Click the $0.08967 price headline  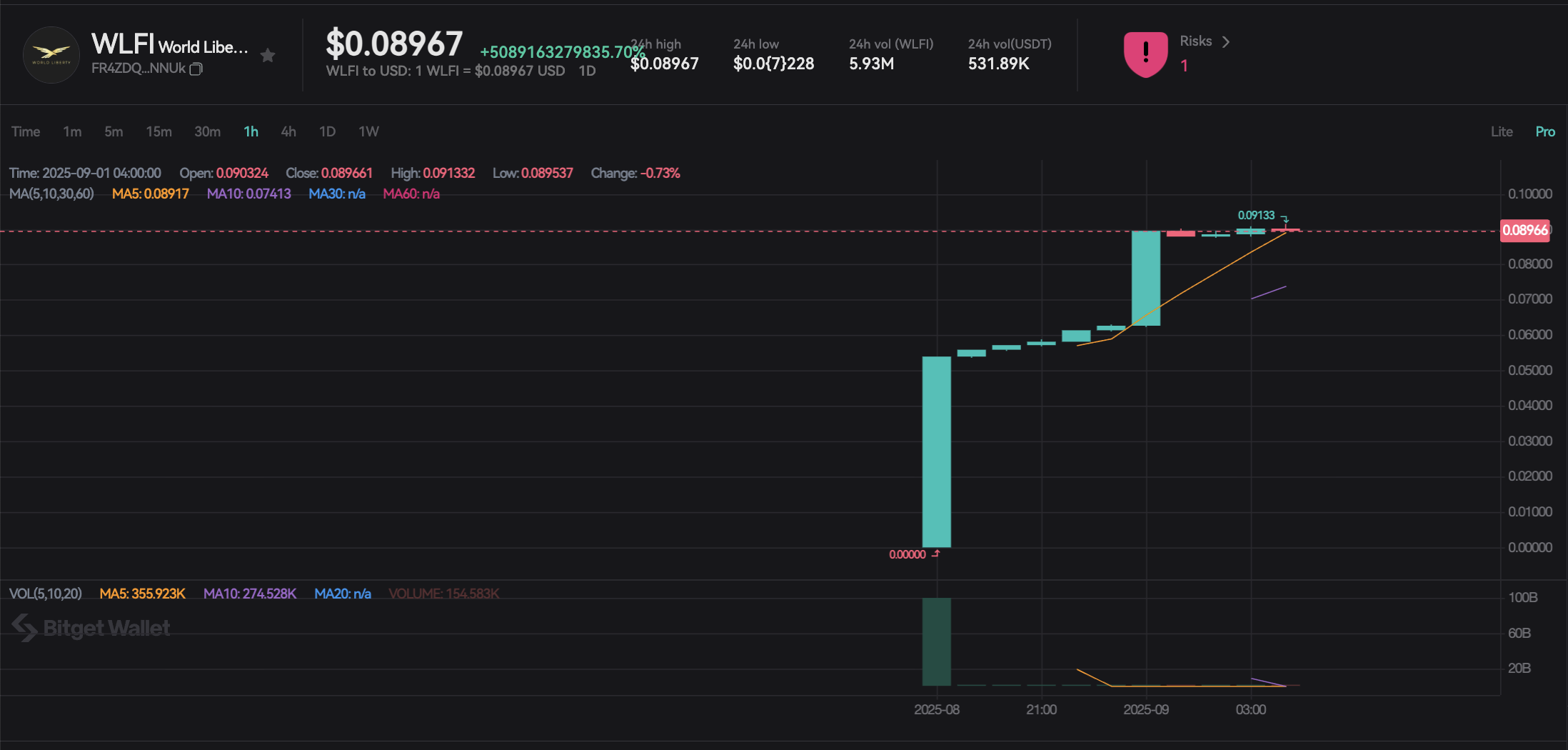[394, 44]
